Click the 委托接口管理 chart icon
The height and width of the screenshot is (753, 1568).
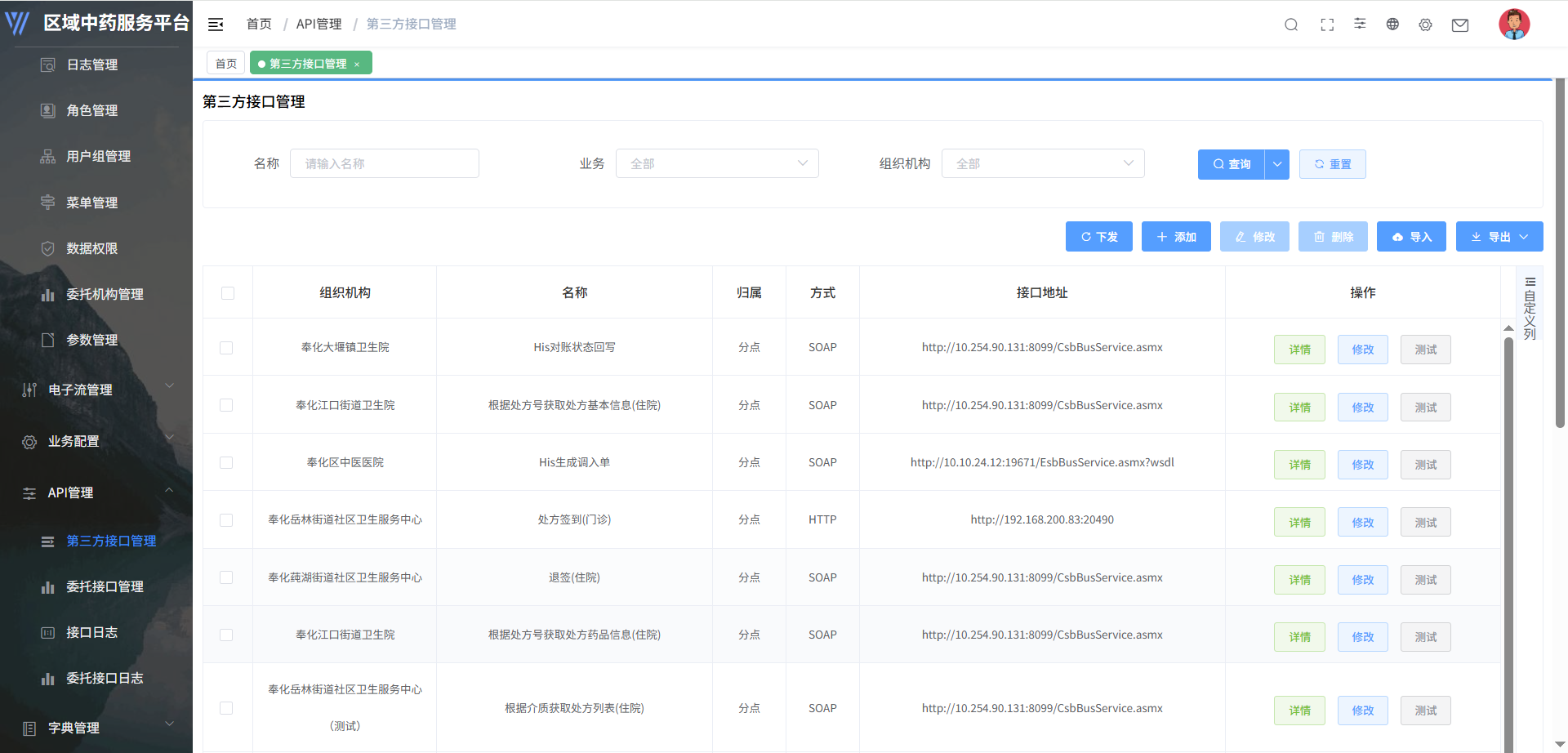pos(48,587)
